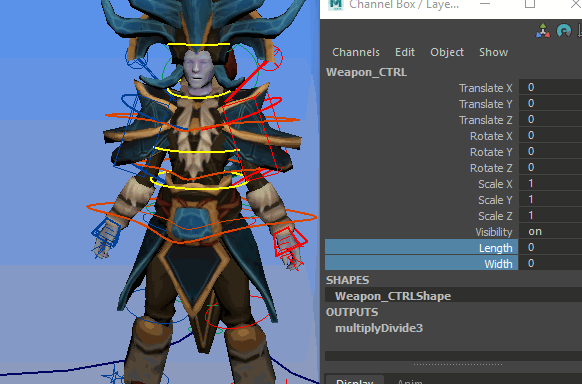This screenshot has height=384, width=582.
Task: Click the Width value field
Action: click(x=550, y=263)
